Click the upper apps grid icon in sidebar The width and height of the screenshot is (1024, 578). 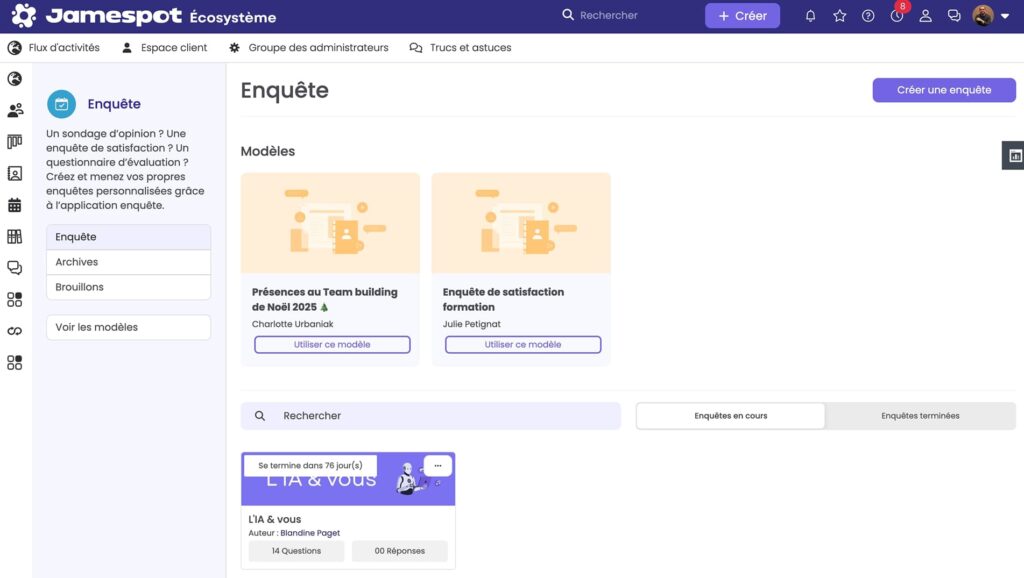point(14,299)
